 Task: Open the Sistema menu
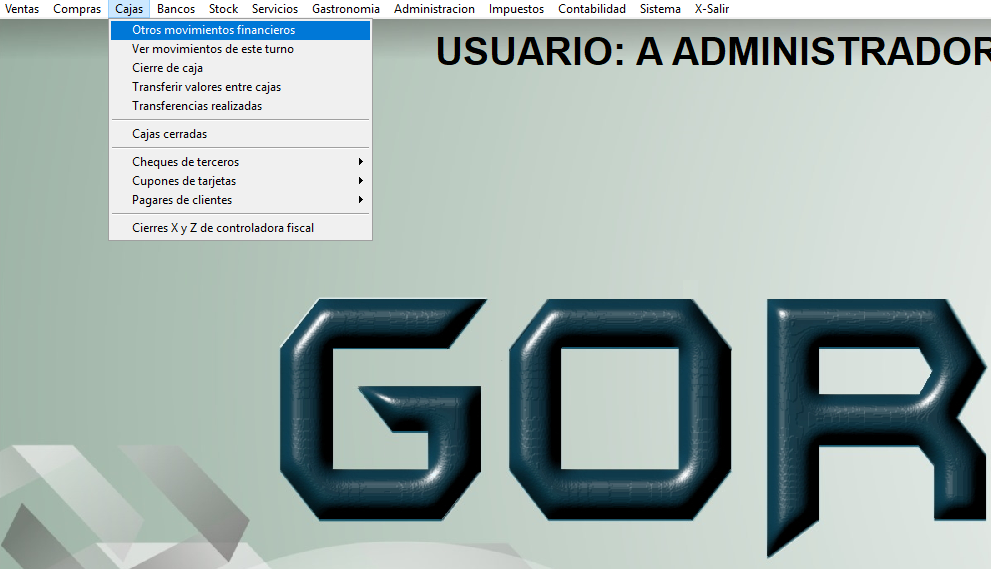click(660, 9)
